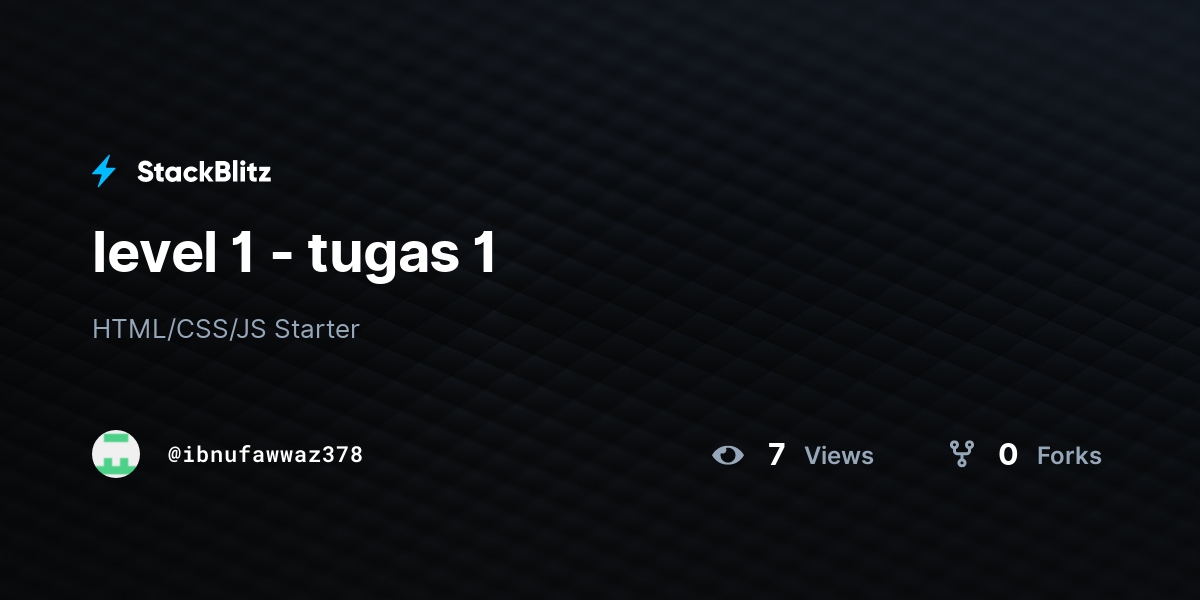This screenshot has height=600, width=1200.
Task: Open the green pixel avatar image
Action: (x=116, y=454)
